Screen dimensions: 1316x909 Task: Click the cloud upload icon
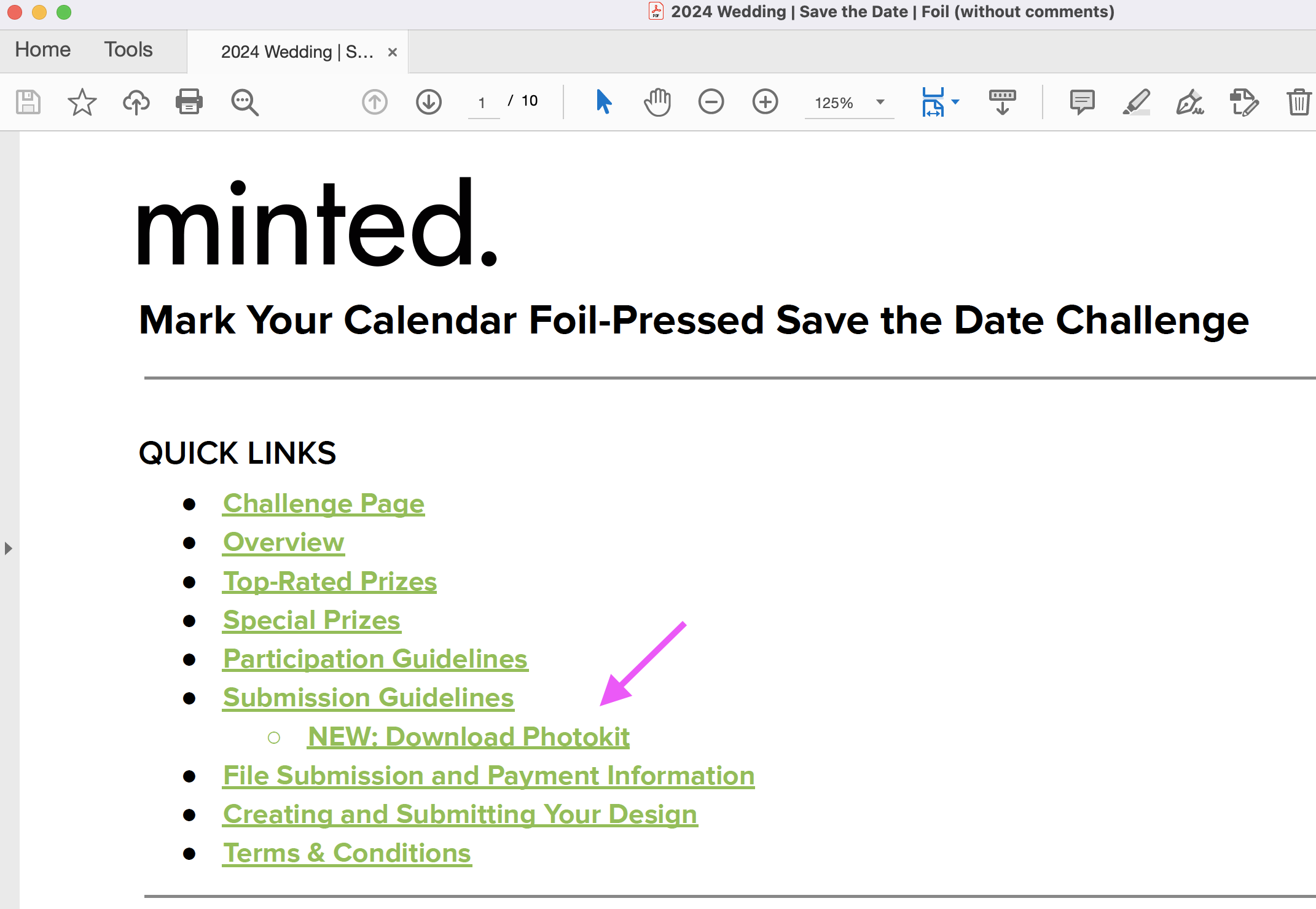[x=136, y=102]
